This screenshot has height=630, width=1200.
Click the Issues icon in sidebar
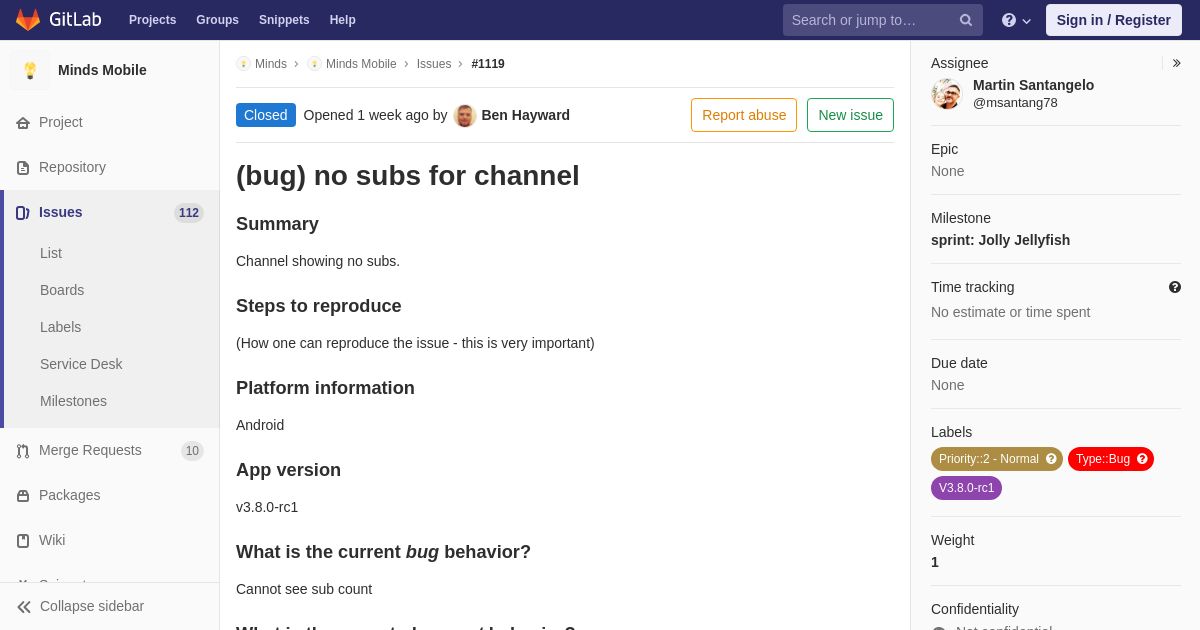click(23, 213)
